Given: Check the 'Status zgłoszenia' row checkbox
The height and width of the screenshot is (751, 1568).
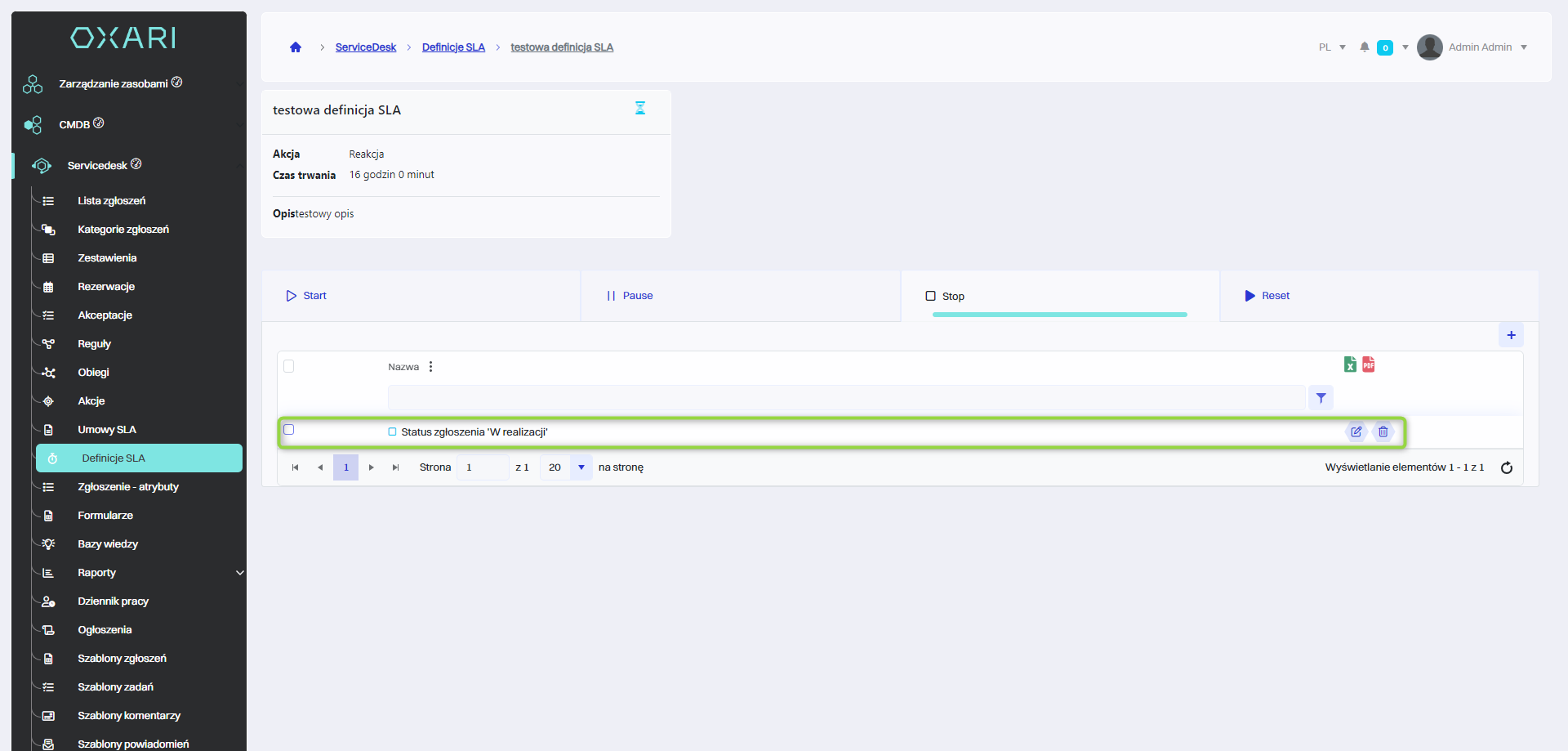Looking at the screenshot, I should (x=289, y=430).
